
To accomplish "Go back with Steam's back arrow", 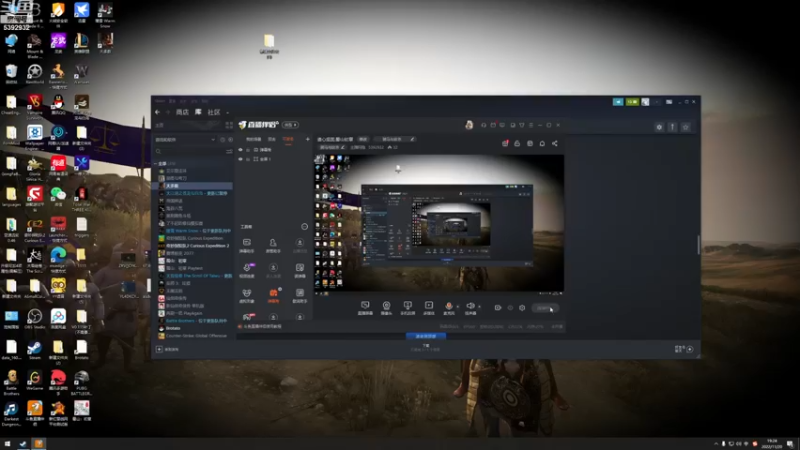I will [158, 112].
